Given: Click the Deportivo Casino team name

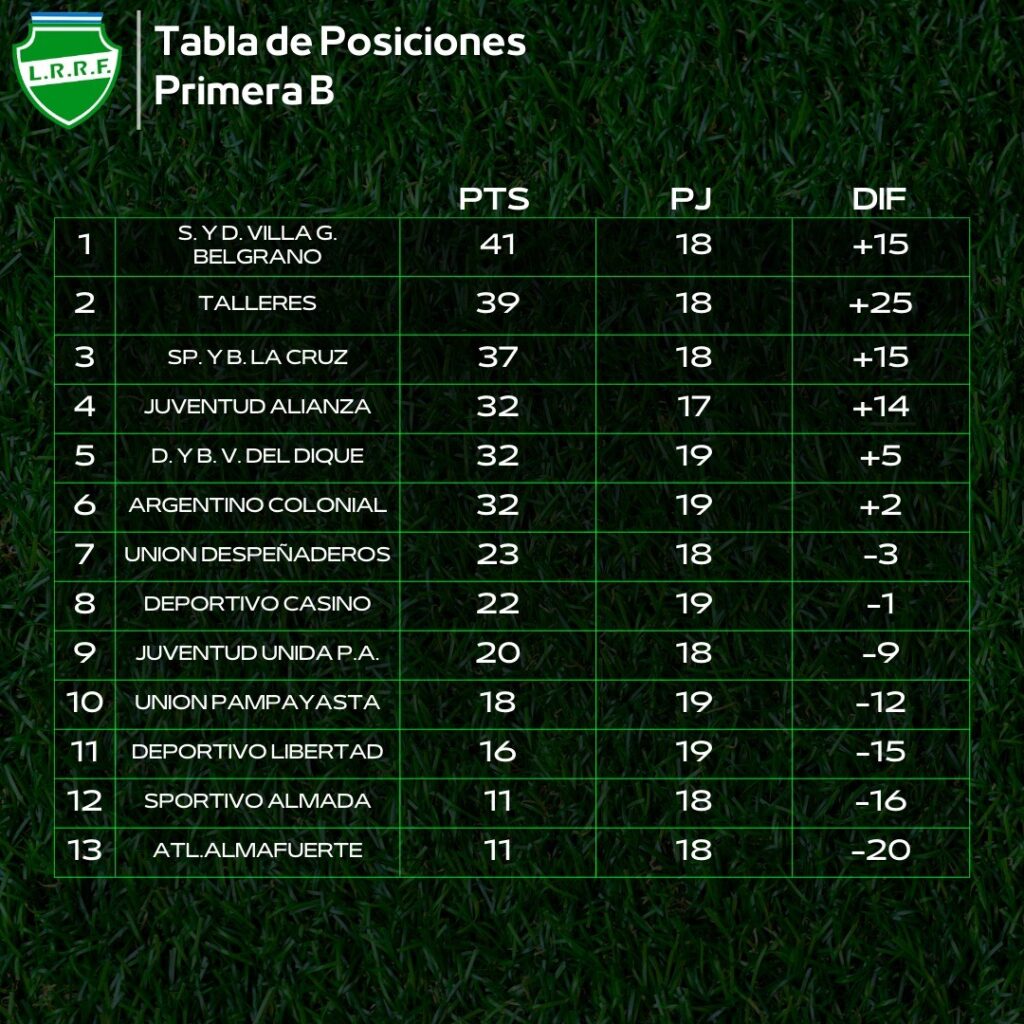Looking at the screenshot, I should tap(258, 604).
